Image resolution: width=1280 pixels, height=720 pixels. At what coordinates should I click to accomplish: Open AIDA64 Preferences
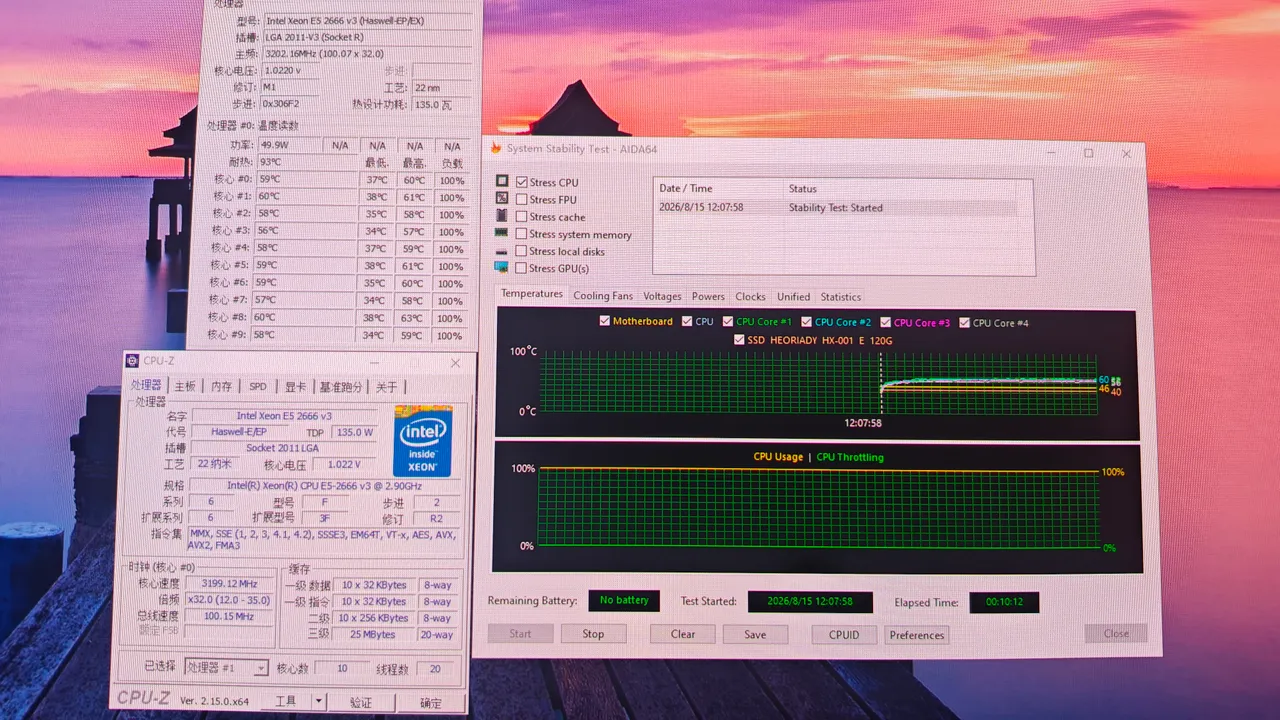(917, 635)
